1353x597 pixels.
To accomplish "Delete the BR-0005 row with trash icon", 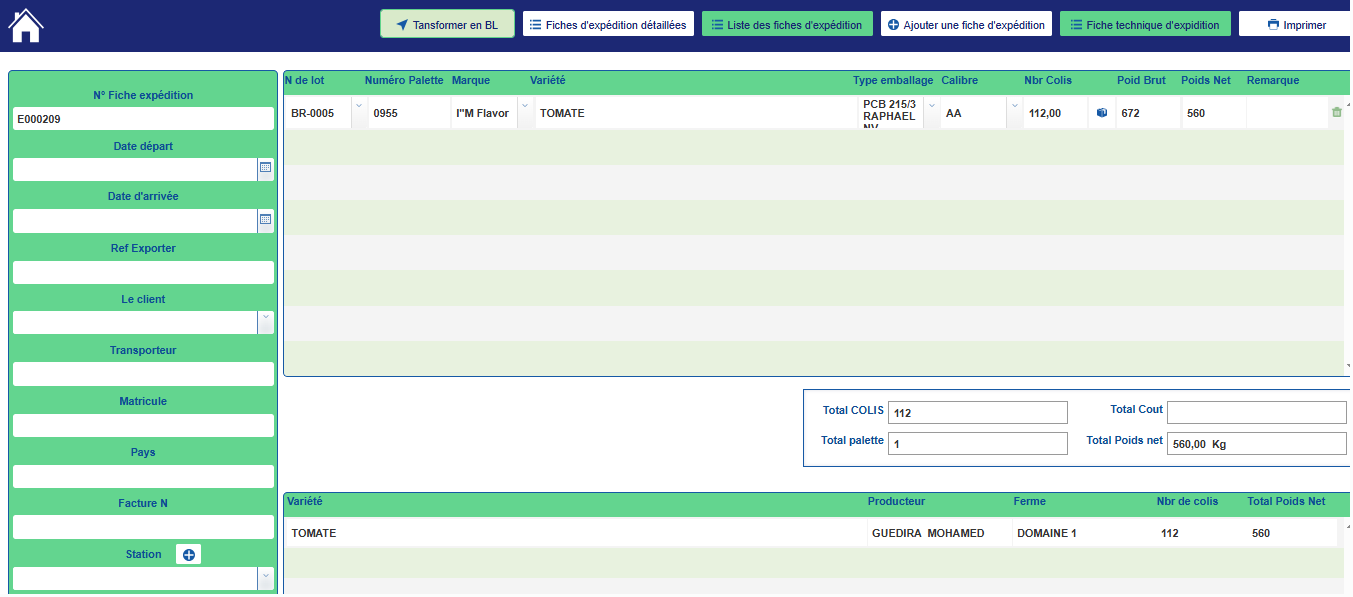I will tap(1337, 113).
